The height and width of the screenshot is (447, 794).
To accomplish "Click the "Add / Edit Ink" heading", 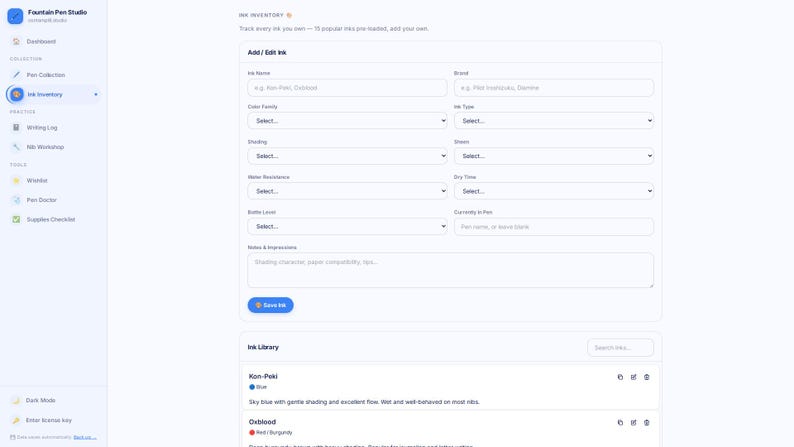I will [x=267, y=53].
